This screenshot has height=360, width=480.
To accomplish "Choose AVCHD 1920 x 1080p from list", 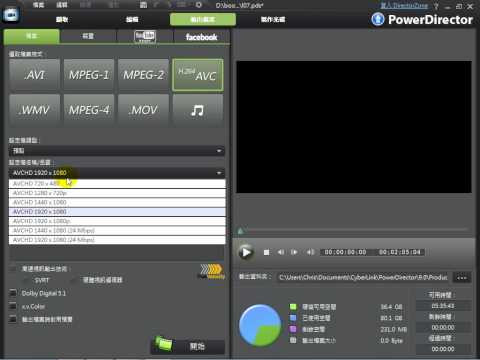I will coord(117,221).
